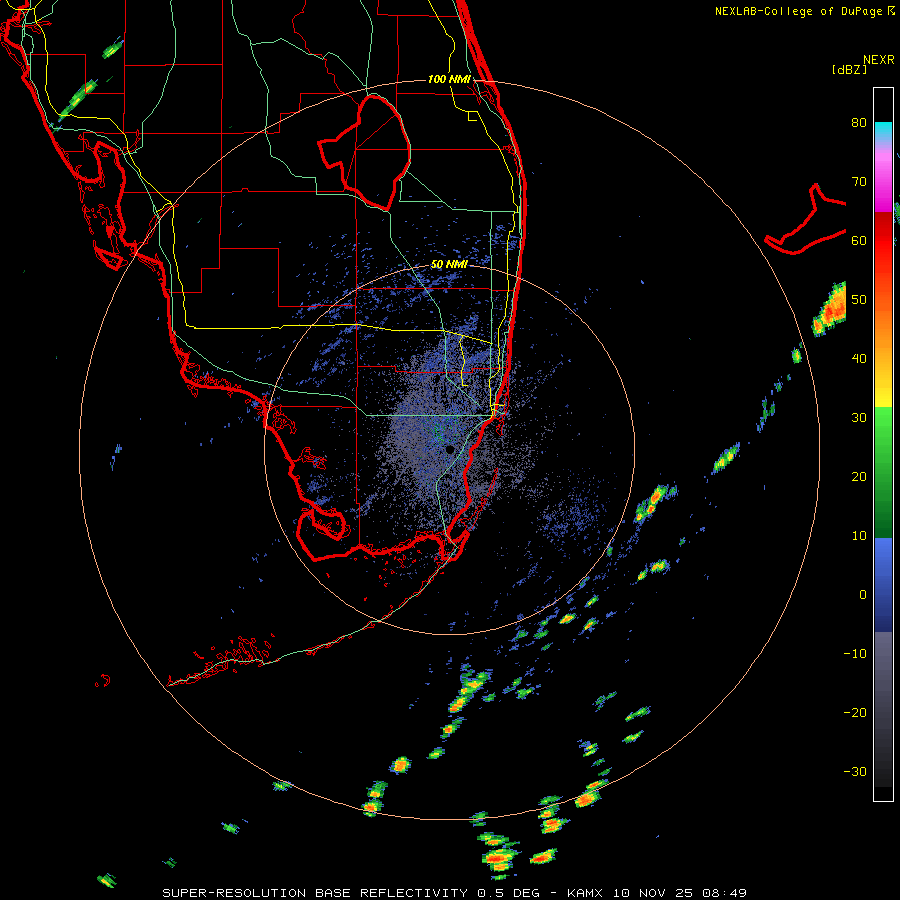Click the NEXR label above color bar
This screenshot has width=900, height=900.
click(x=879, y=60)
